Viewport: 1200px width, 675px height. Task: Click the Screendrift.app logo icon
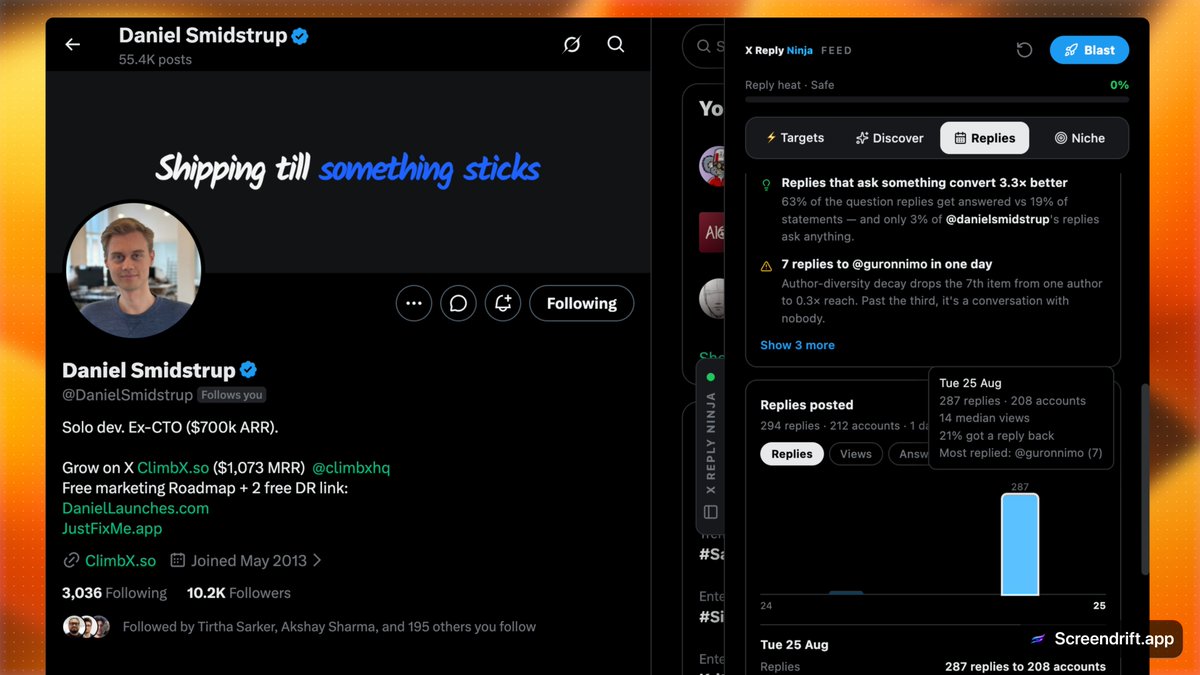pyautogui.click(x=1038, y=639)
